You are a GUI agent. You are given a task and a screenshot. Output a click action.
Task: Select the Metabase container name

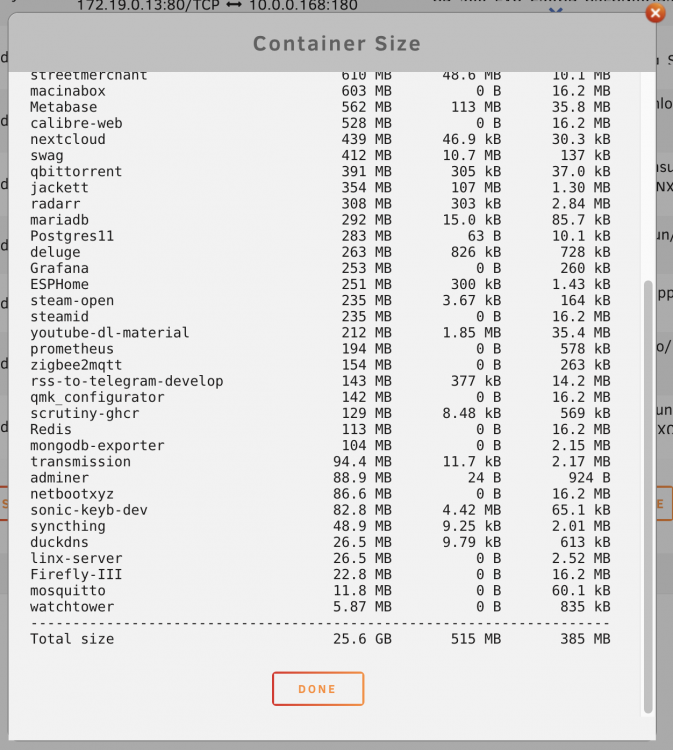pyautogui.click(x=63, y=107)
